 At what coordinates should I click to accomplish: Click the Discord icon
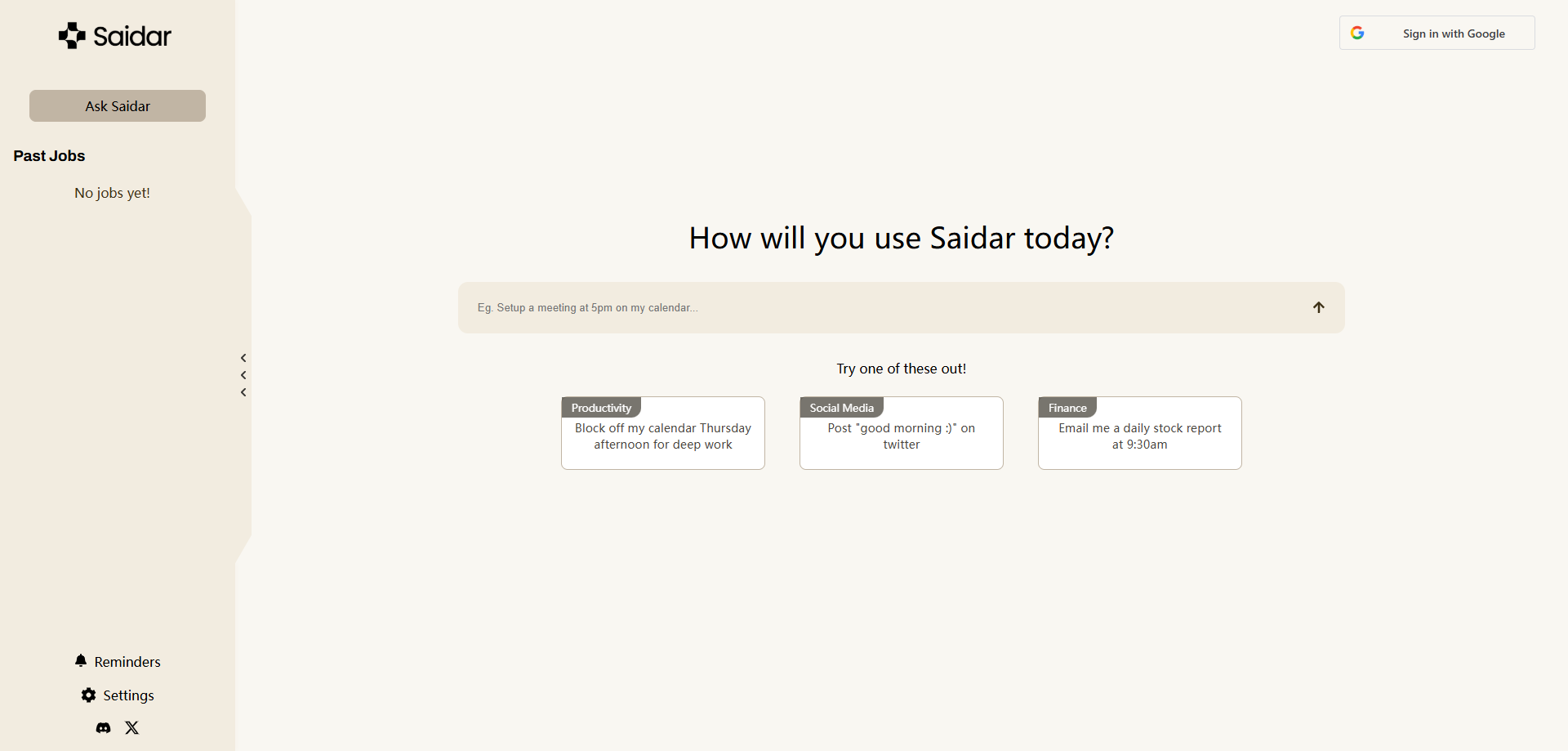pos(103,727)
